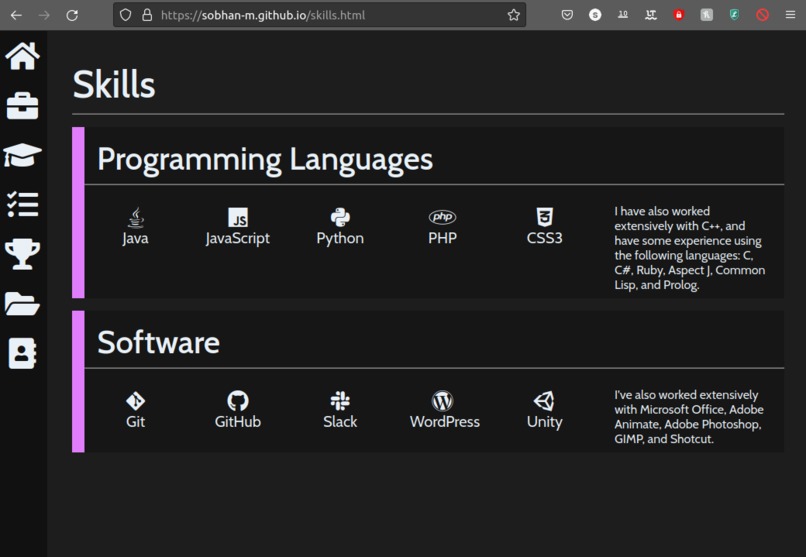Click the CSS3 label text
The width and height of the screenshot is (806, 557).
coord(544,238)
